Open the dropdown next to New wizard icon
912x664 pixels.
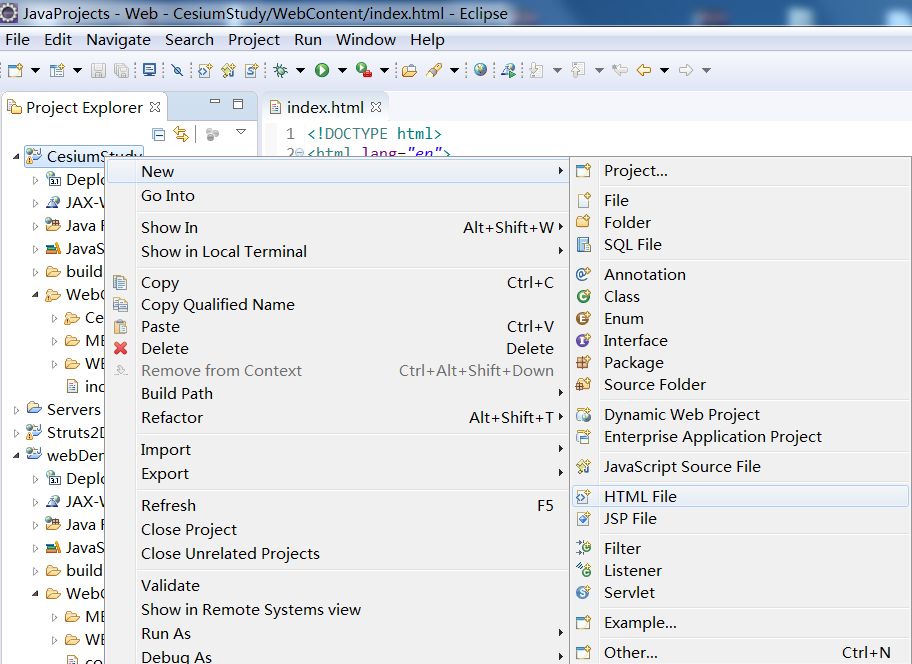tap(35, 70)
